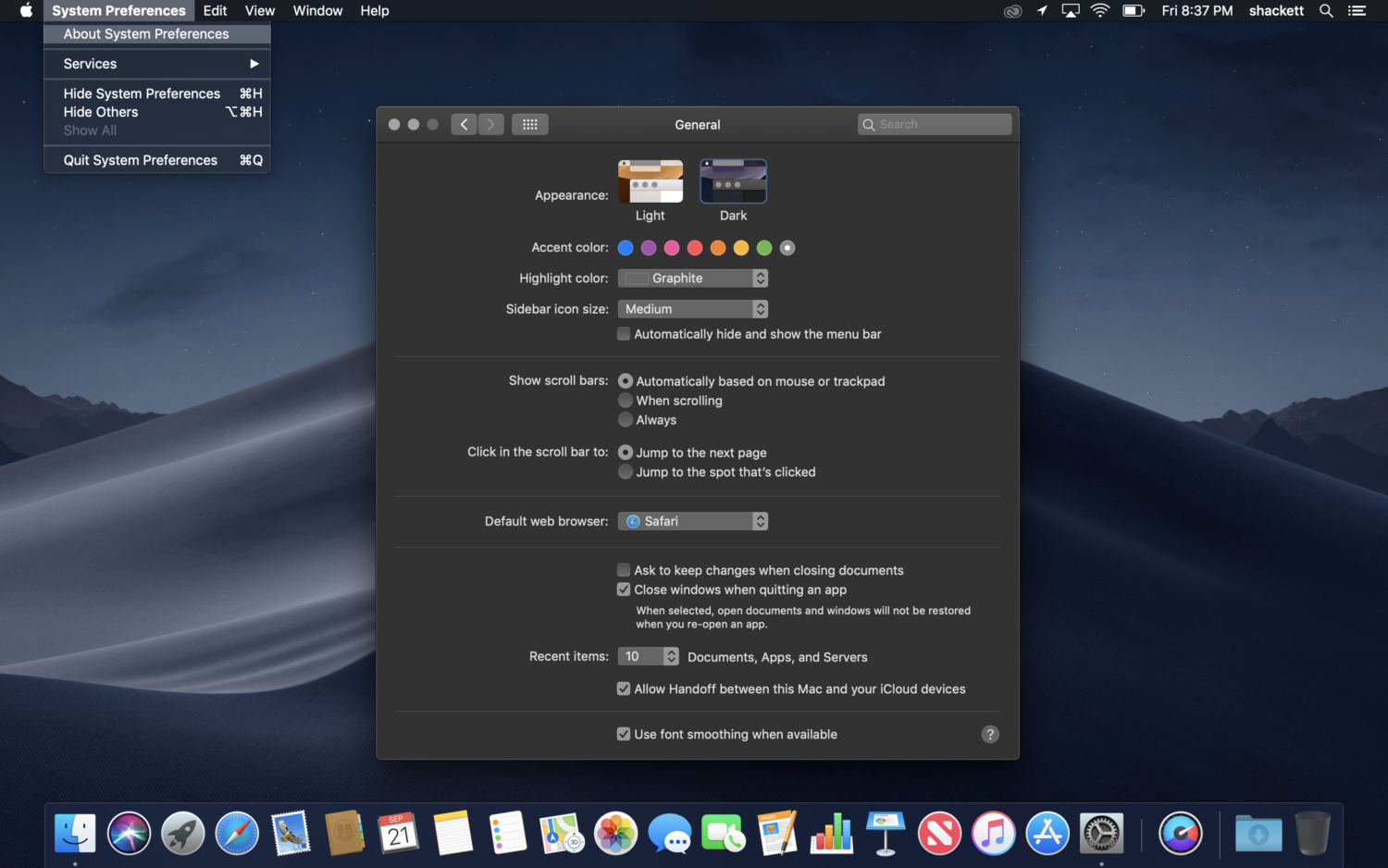Select the purple accent color
The height and width of the screenshot is (868, 1388).
click(x=649, y=247)
